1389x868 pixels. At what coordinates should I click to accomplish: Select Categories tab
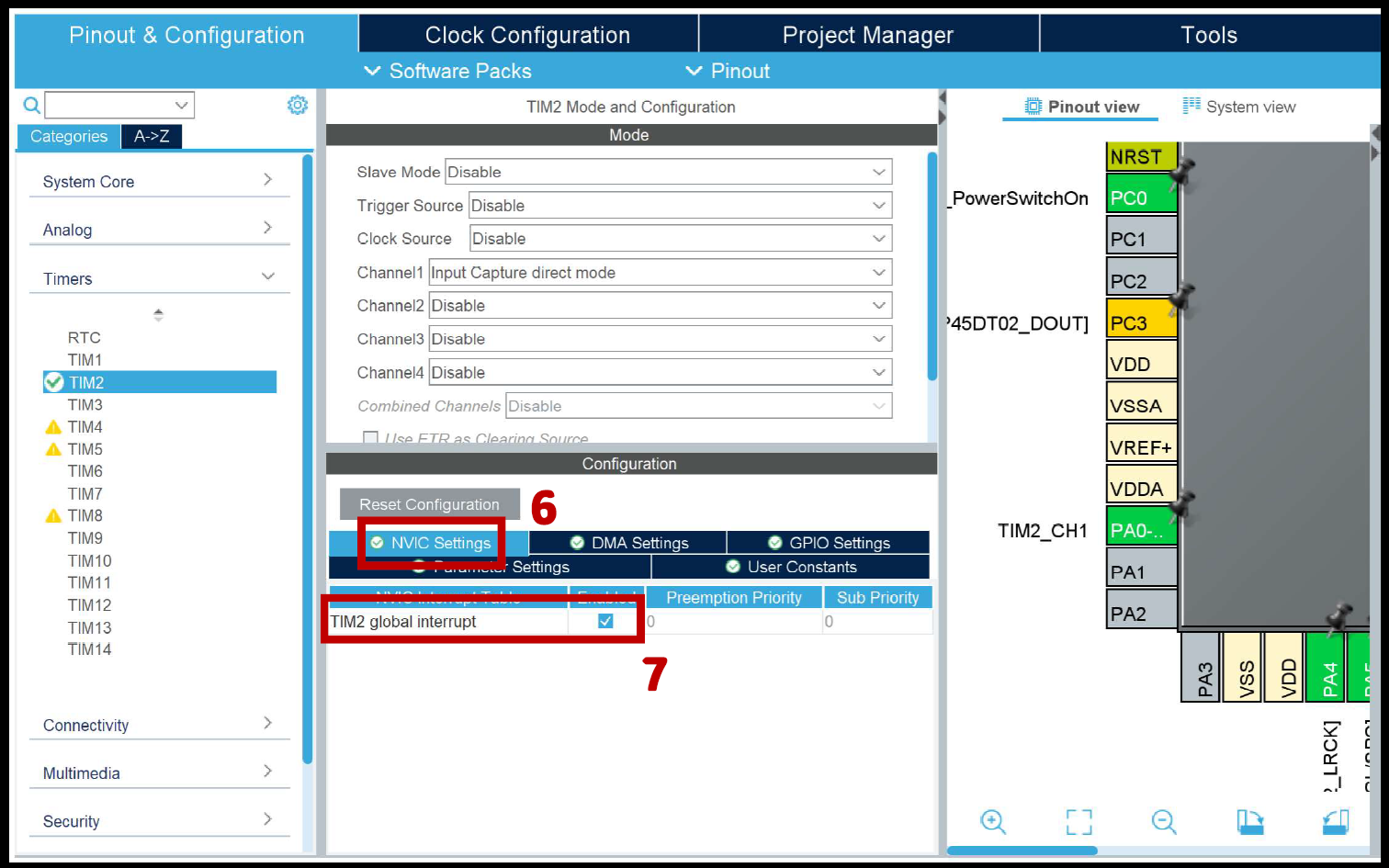[69, 136]
